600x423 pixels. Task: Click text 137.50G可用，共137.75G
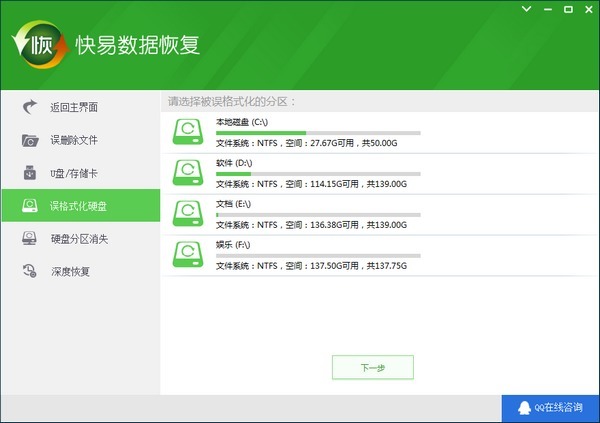pyautogui.click(x=358, y=266)
